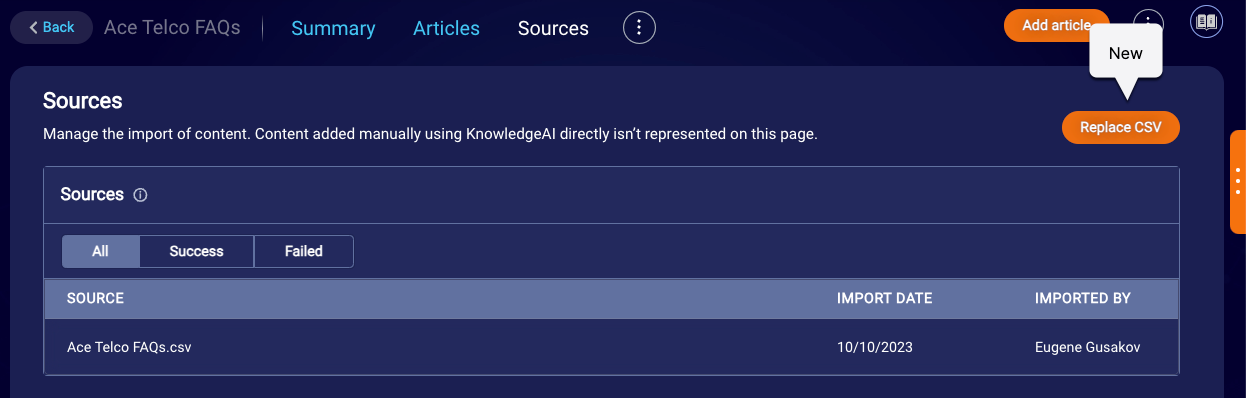The image size is (1246, 398).
Task: Go back using the Back button
Action: click(x=51, y=27)
